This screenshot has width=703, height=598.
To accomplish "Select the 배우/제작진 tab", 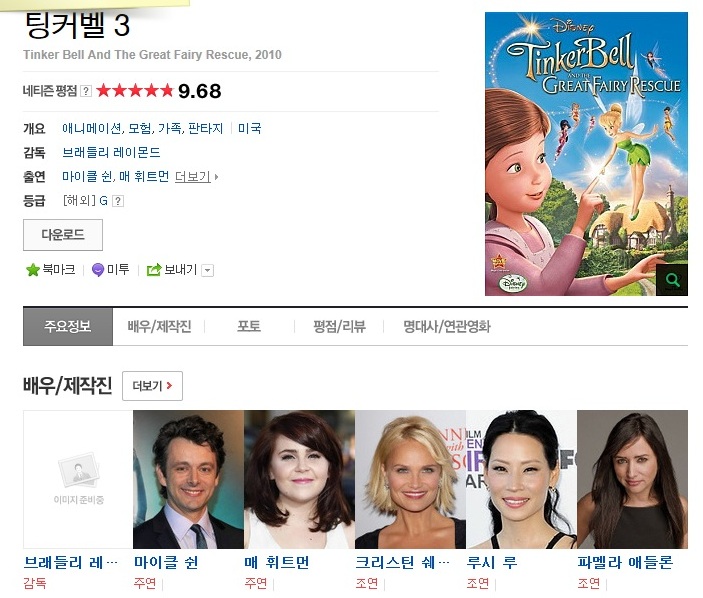I will coord(159,326).
